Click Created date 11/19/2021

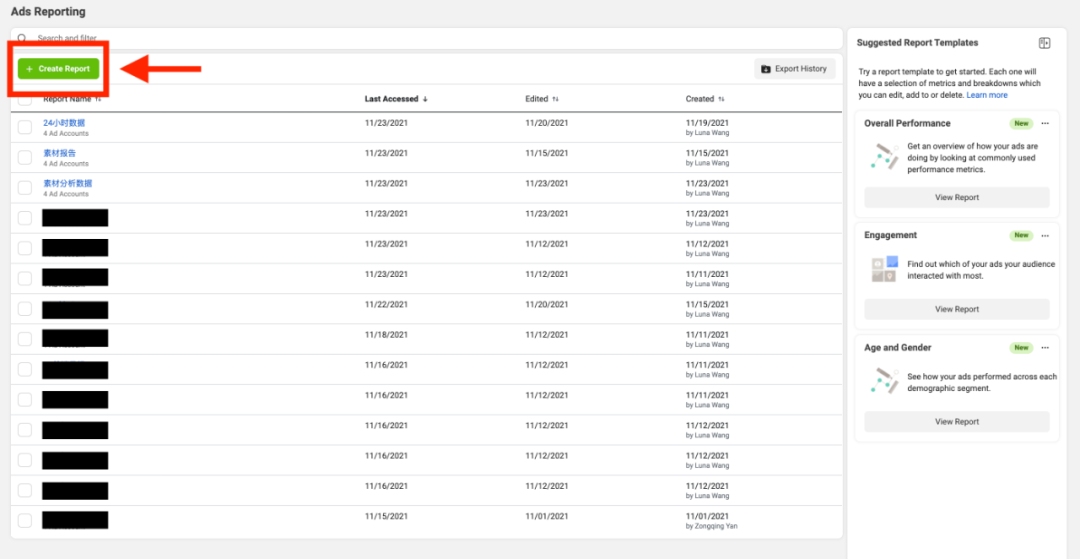click(707, 123)
